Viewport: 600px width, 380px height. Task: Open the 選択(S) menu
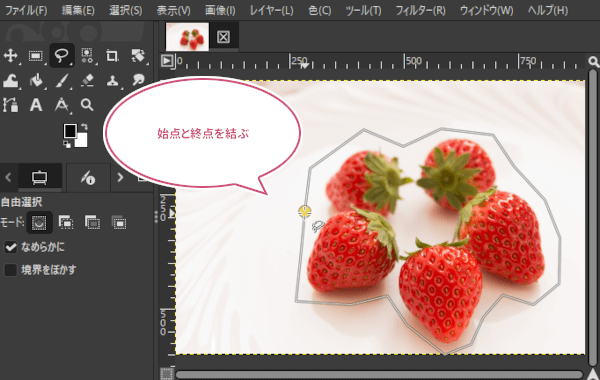coord(126,10)
